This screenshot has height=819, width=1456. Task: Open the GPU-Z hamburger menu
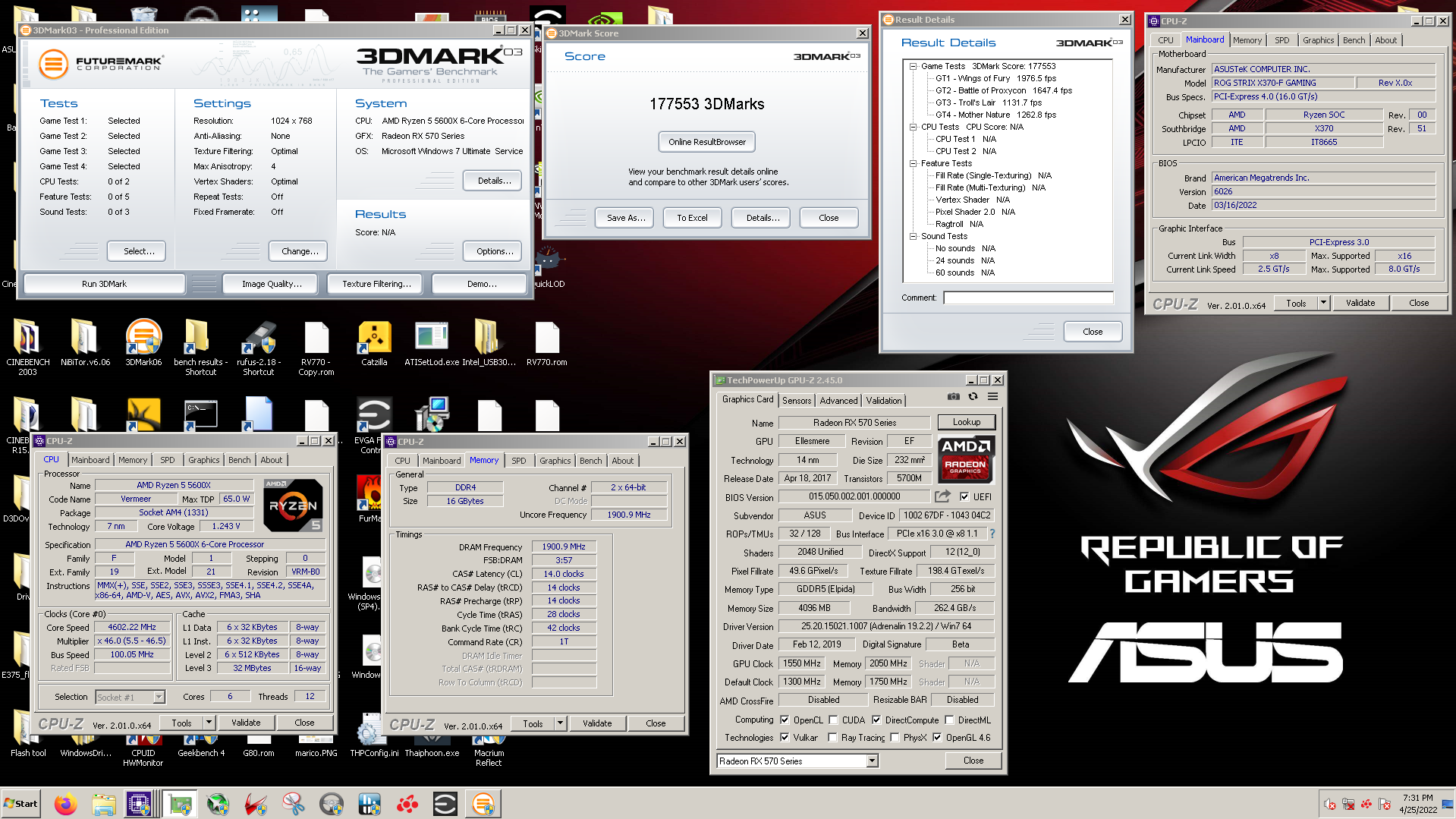coord(992,397)
